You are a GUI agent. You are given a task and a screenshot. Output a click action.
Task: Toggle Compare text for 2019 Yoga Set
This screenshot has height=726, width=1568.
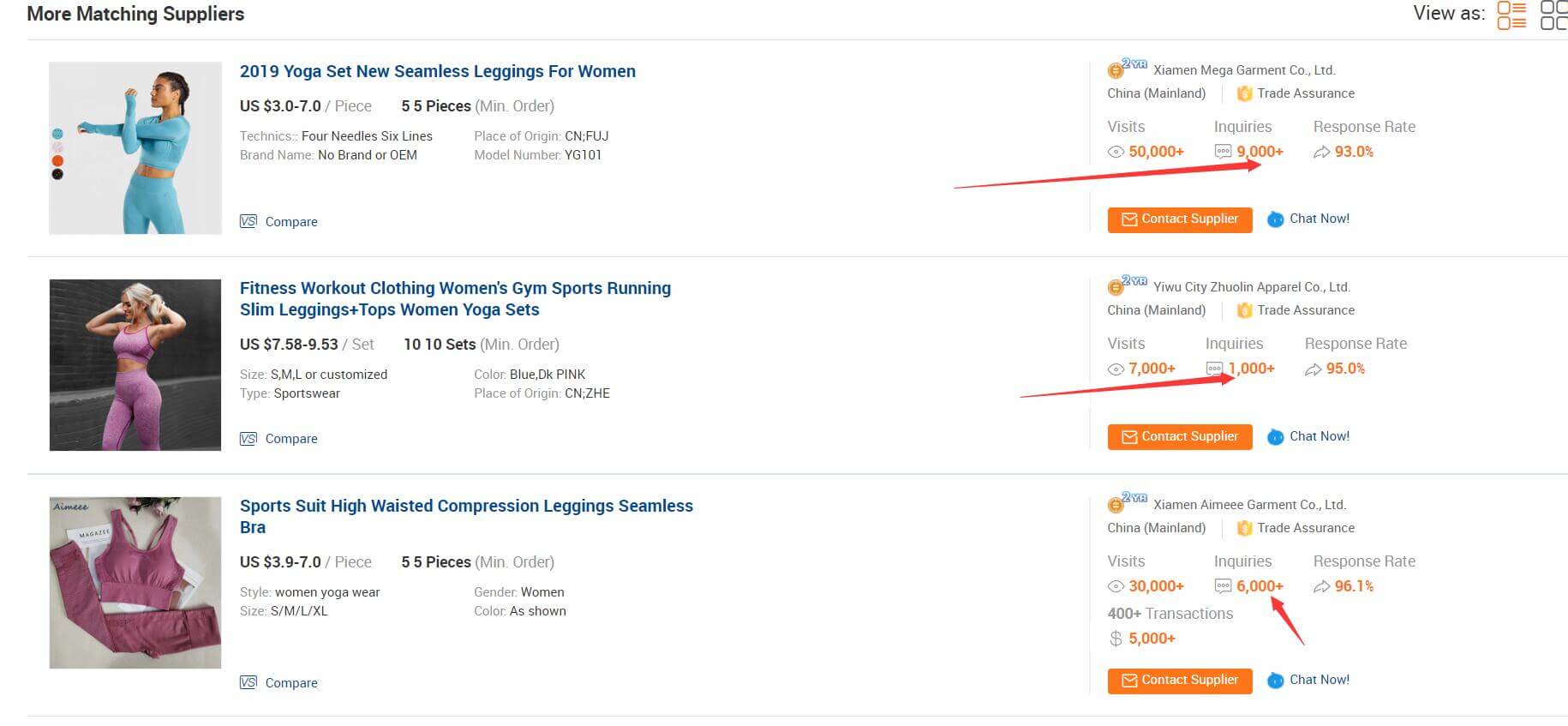click(x=291, y=222)
